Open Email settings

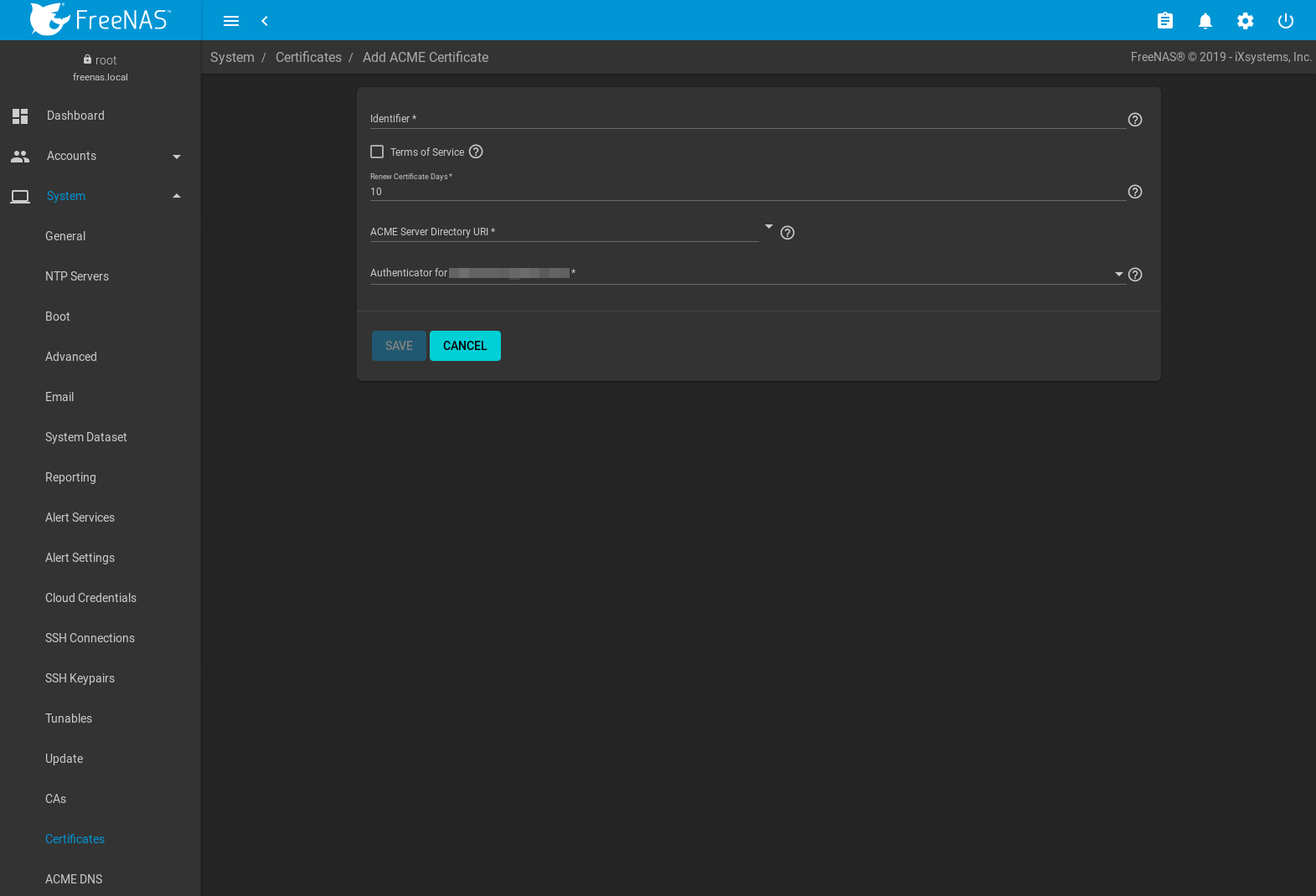[59, 397]
